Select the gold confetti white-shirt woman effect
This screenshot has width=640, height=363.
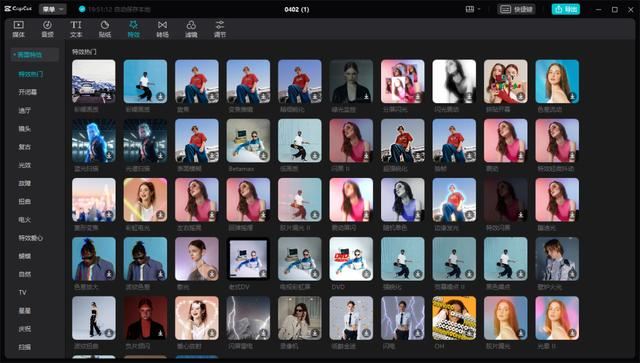pos(351,318)
